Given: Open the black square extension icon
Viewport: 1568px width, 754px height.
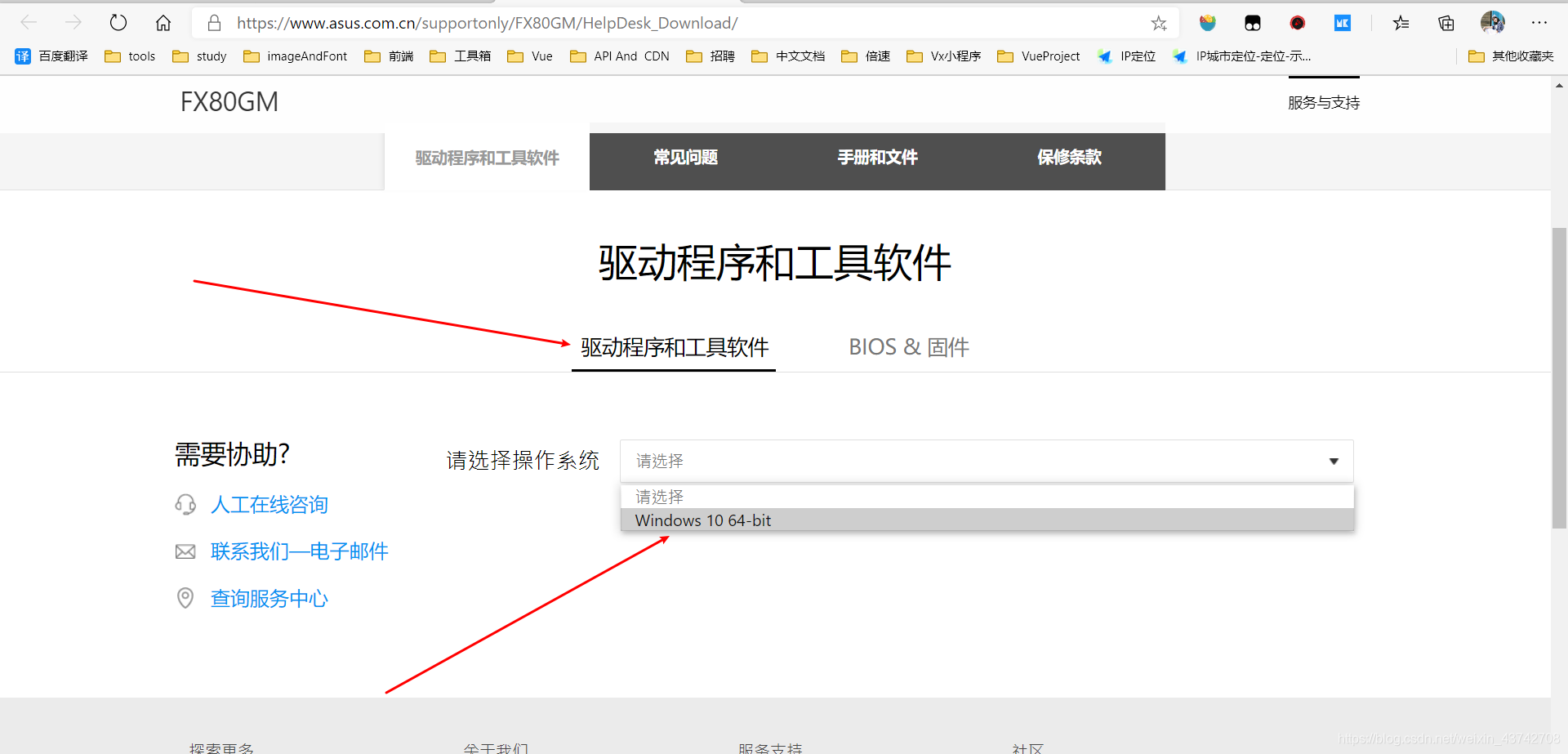Looking at the screenshot, I should 1253,23.
